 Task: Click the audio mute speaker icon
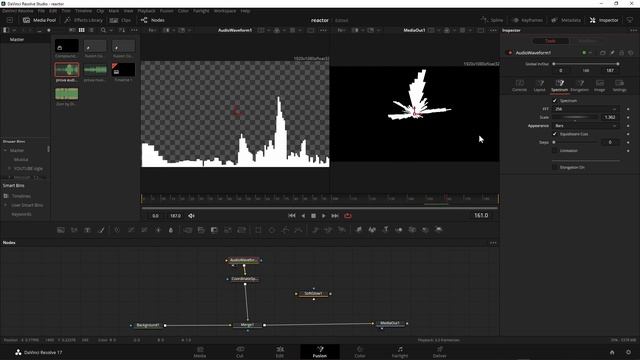(x=191, y=216)
